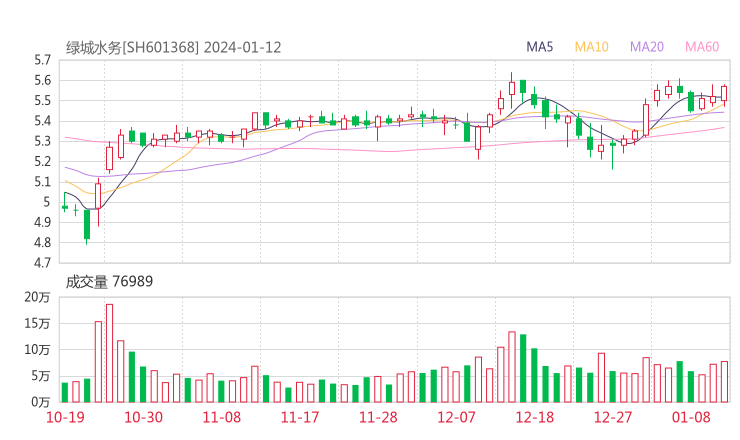The height and width of the screenshot is (440, 740).
Task: Click the 5.4 price axis label
Action: point(42,121)
